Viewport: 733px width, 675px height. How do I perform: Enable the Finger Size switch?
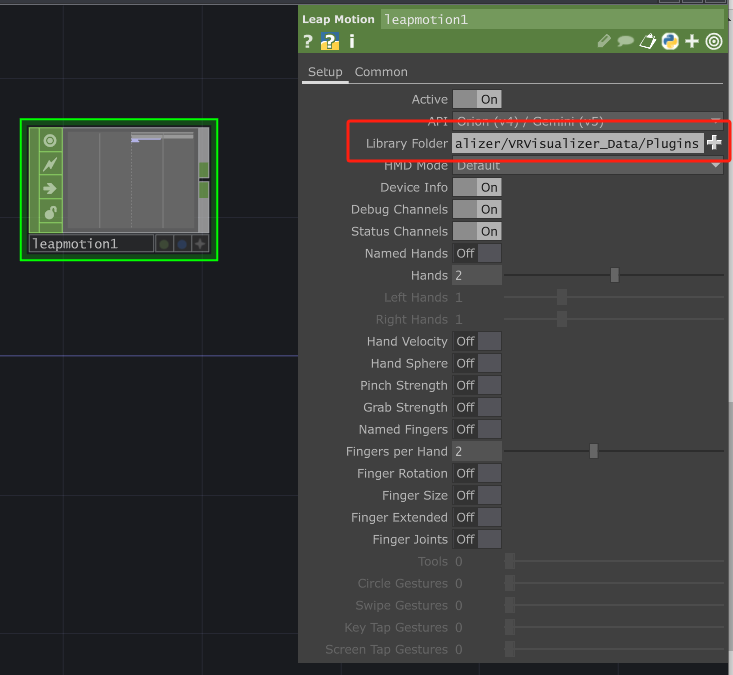[477, 495]
